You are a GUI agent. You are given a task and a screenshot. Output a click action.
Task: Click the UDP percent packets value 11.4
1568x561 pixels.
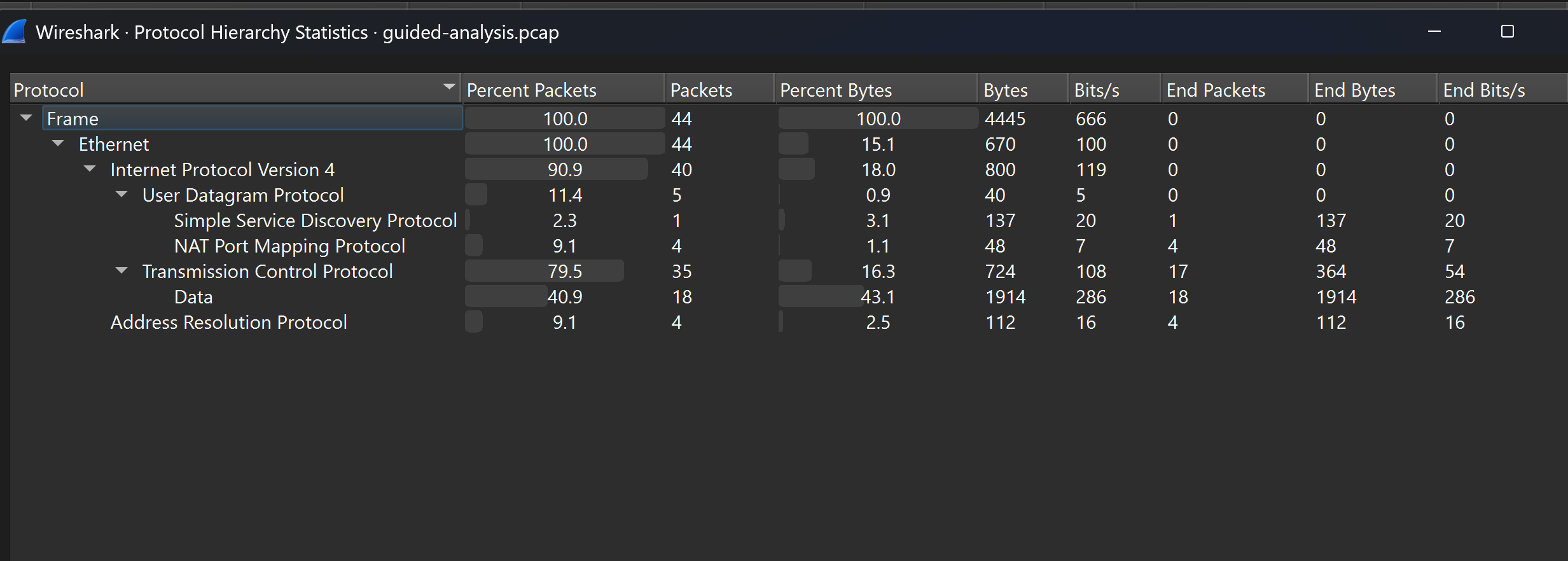565,195
